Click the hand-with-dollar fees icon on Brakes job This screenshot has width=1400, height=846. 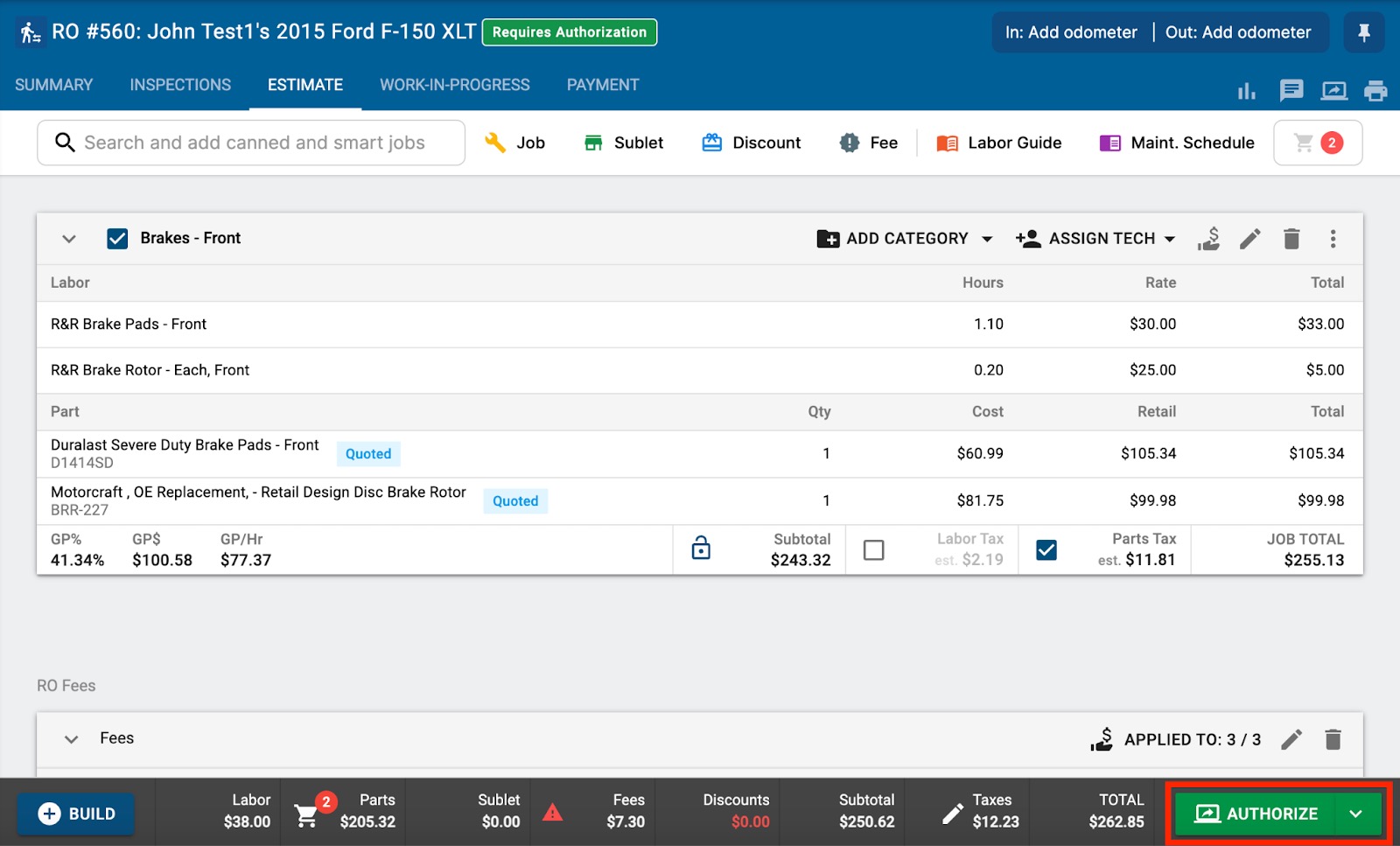click(1208, 238)
